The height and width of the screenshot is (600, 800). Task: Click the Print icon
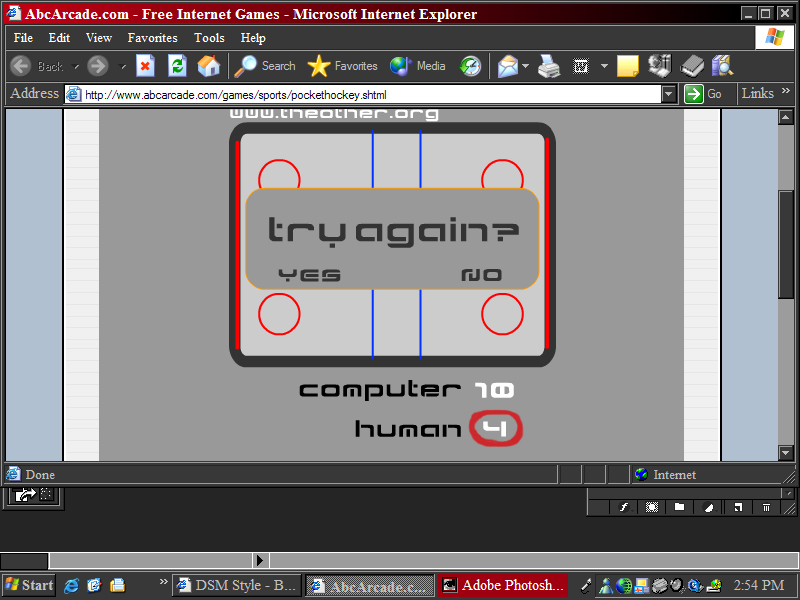(x=548, y=67)
